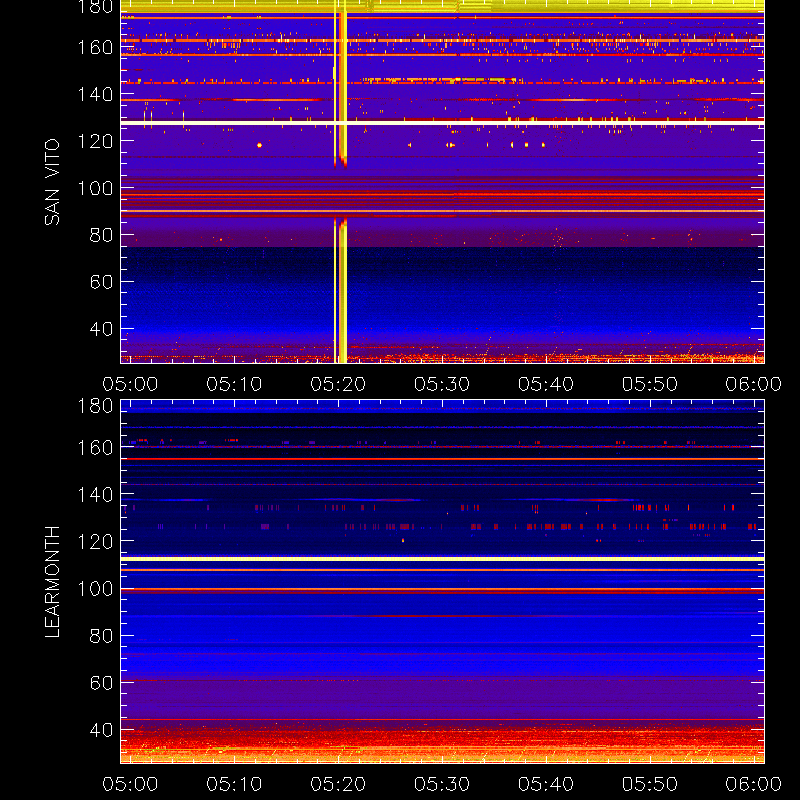Select the 80 tick label on Learmonth plot
This screenshot has width=800, height=800.
click(x=101, y=636)
